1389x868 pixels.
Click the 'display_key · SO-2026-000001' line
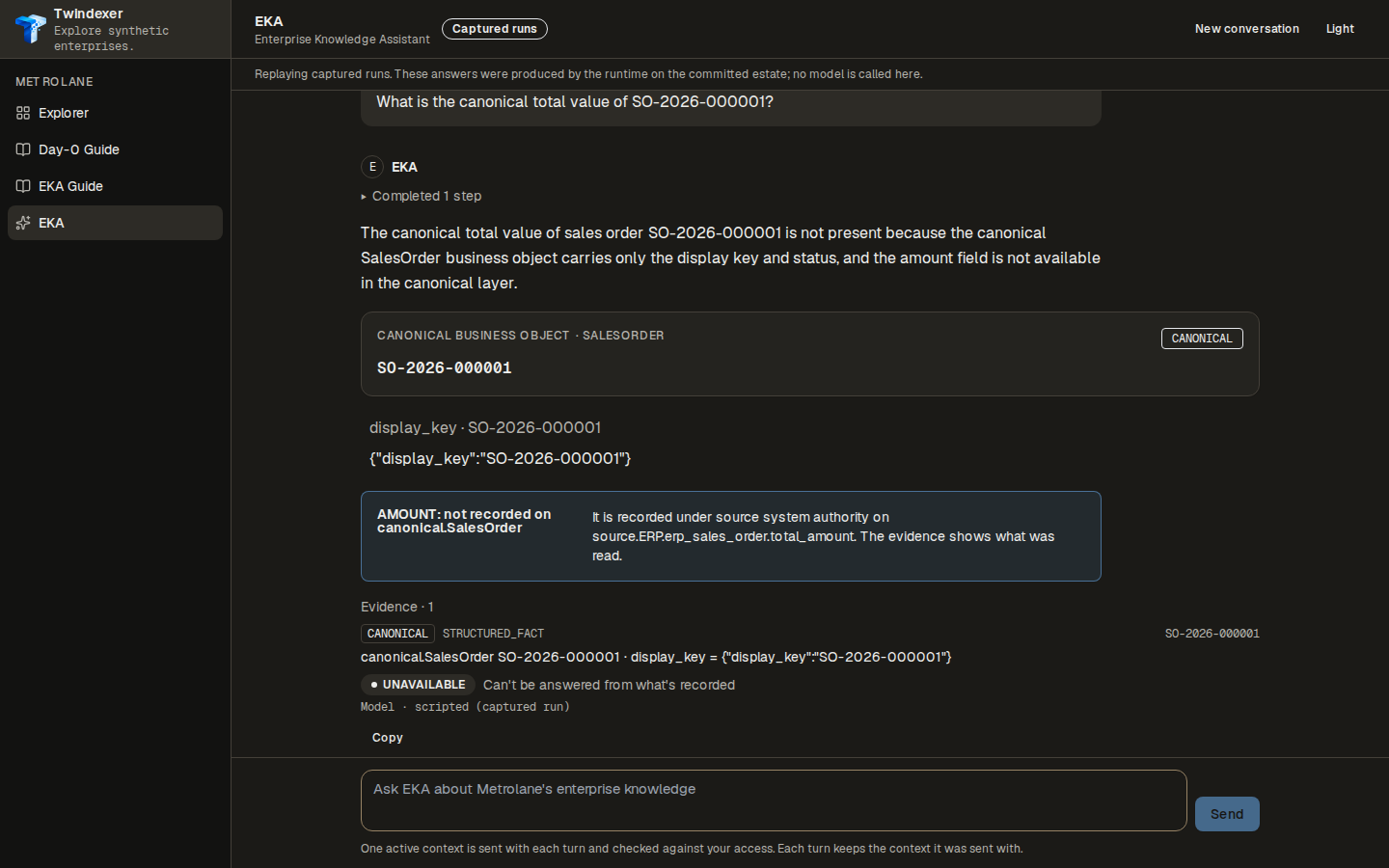point(485,427)
